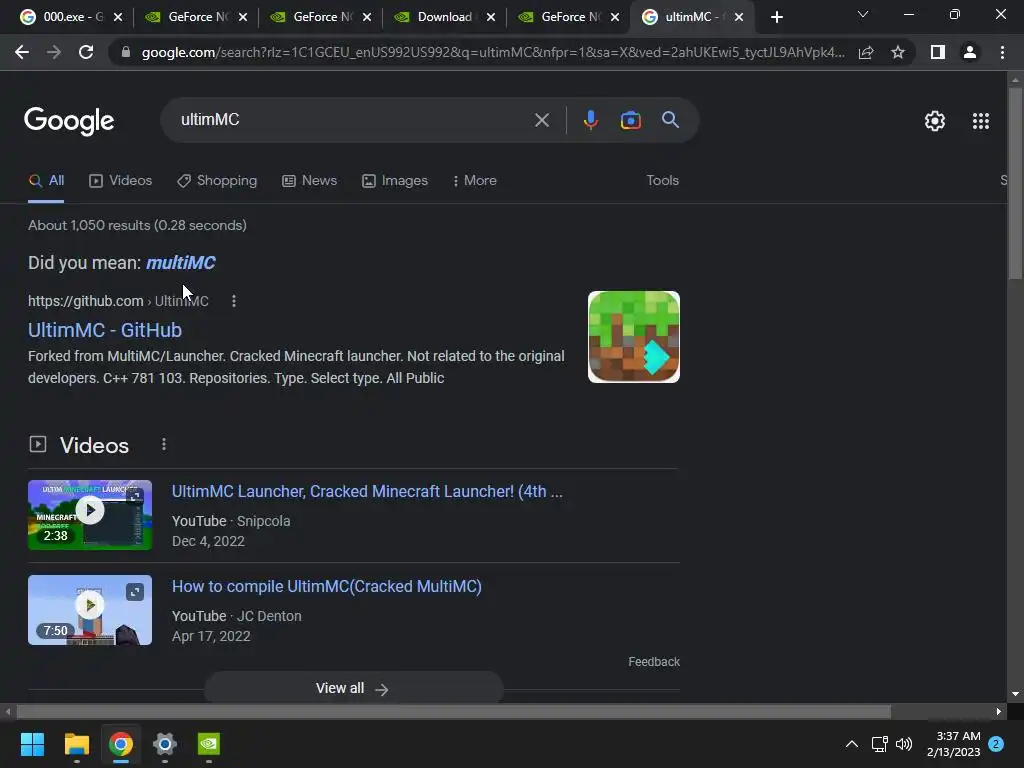Expand the tab search dropdown
1024x768 pixels.
[x=863, y=14]
